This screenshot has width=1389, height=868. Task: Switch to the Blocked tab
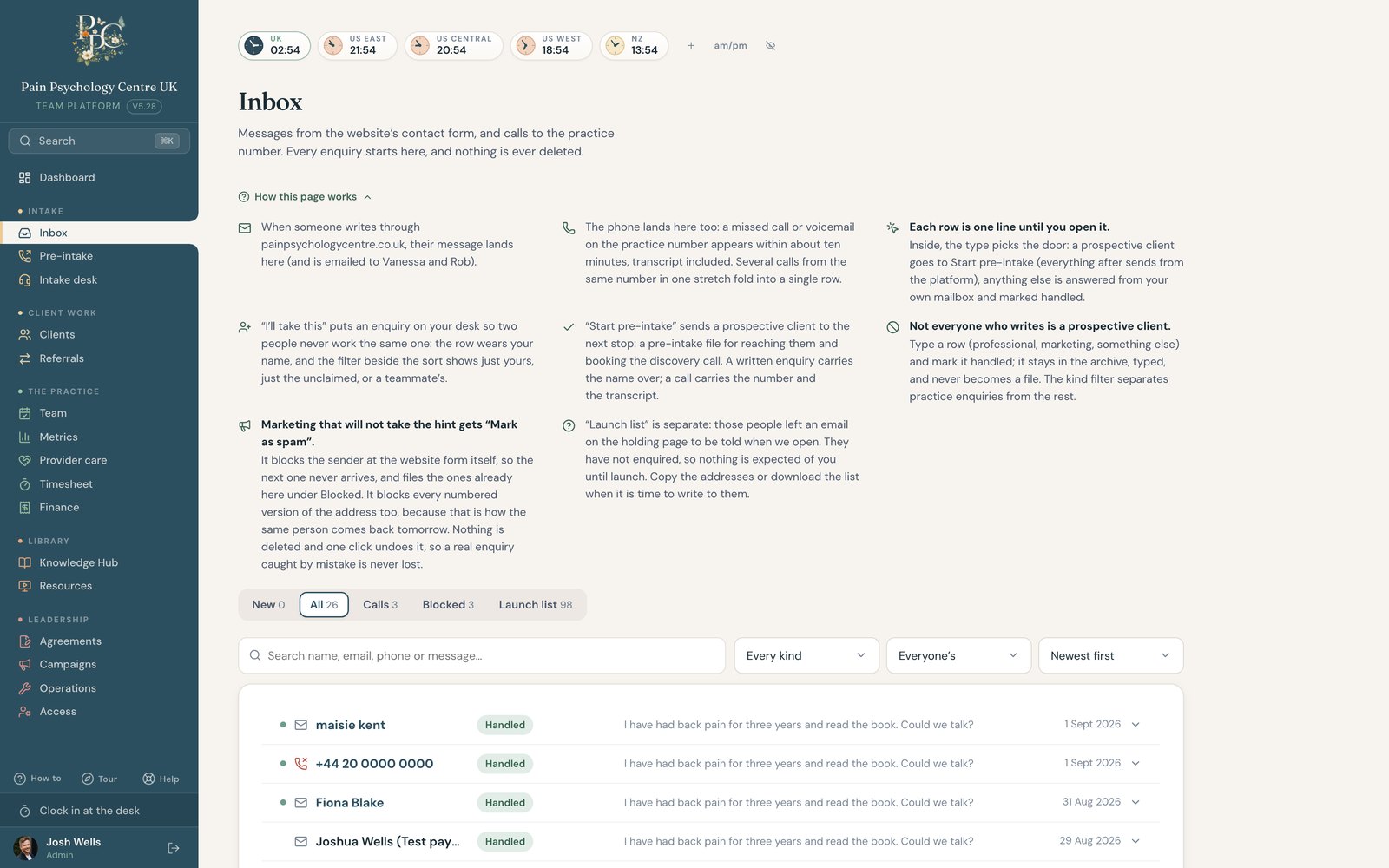click(x=448, y=605)
